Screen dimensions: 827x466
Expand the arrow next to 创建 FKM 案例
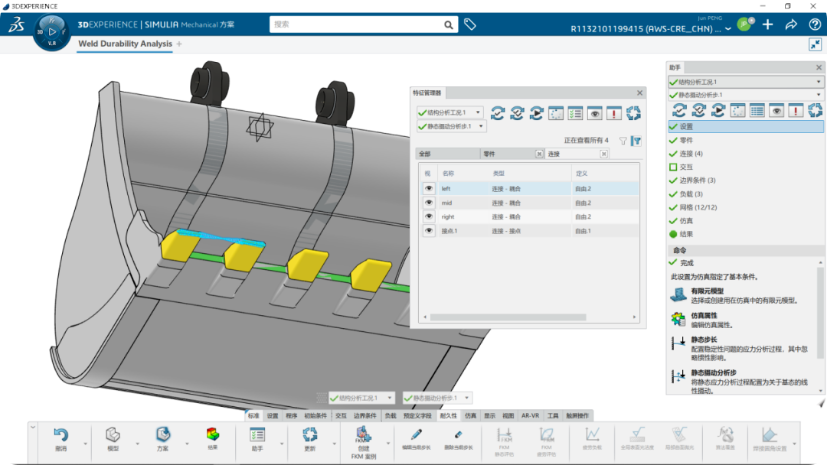click(388, 444)
